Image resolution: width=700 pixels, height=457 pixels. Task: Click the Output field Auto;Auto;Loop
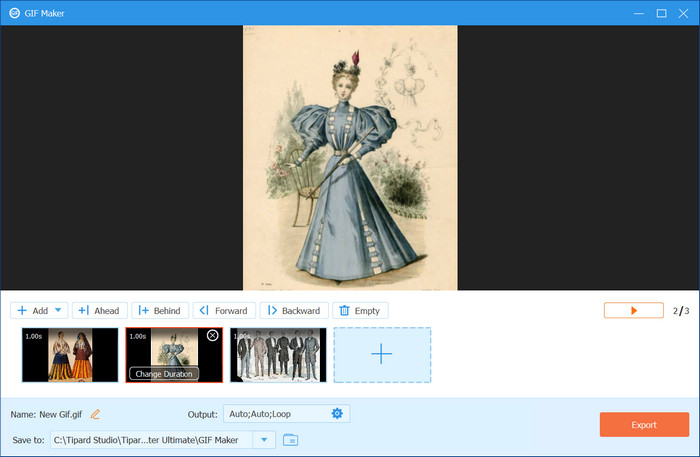tap(287, 414)
